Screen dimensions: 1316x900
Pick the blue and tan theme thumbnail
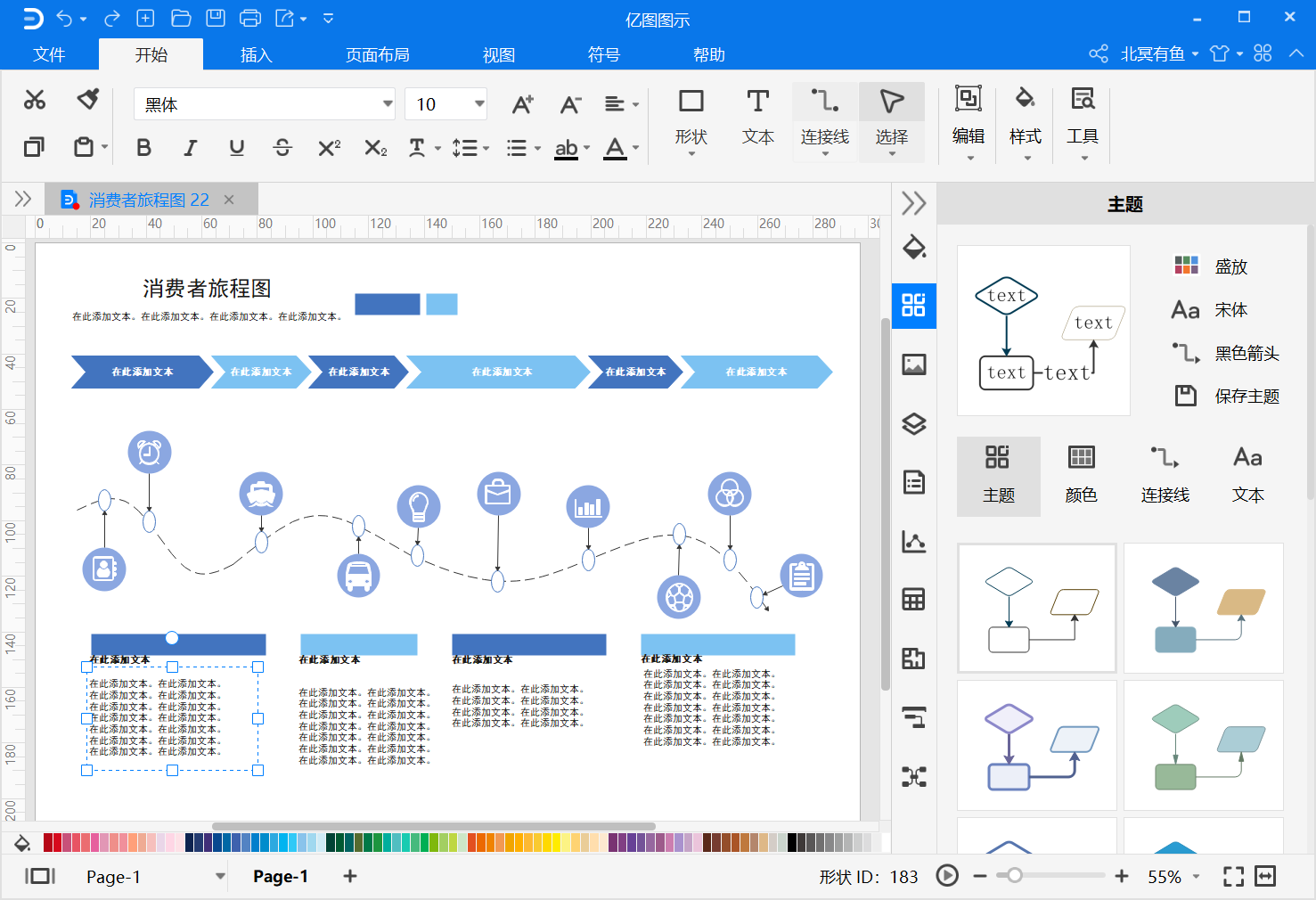point(1204,608)
